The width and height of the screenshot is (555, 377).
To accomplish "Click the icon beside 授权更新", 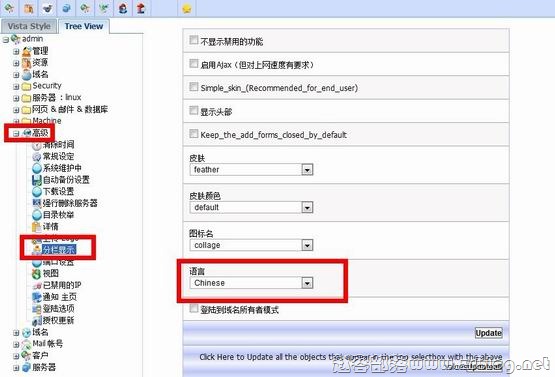I will (x=37, y=321).
